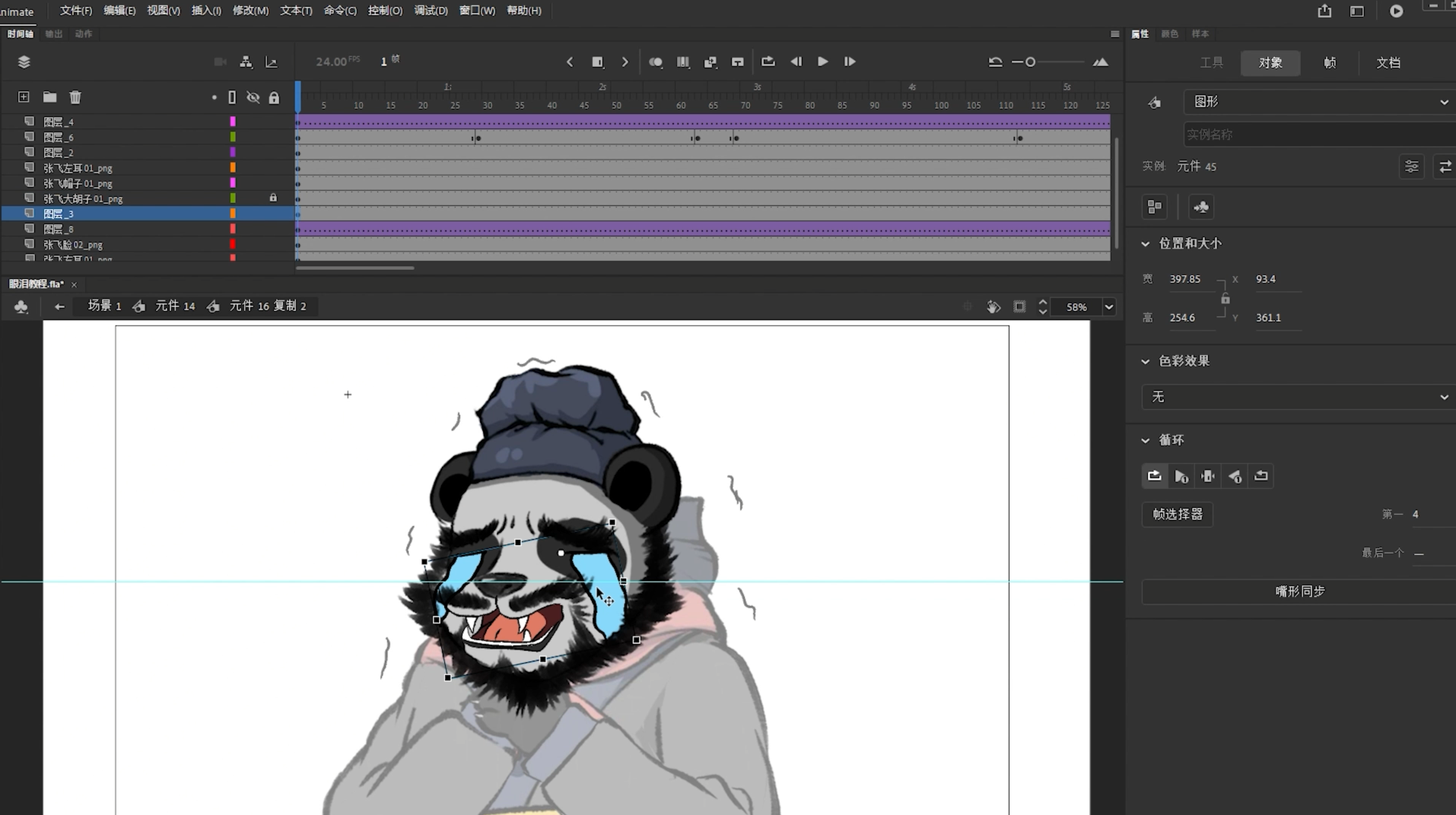Unlock the 张飞大胡子 01_png layer

273,198
